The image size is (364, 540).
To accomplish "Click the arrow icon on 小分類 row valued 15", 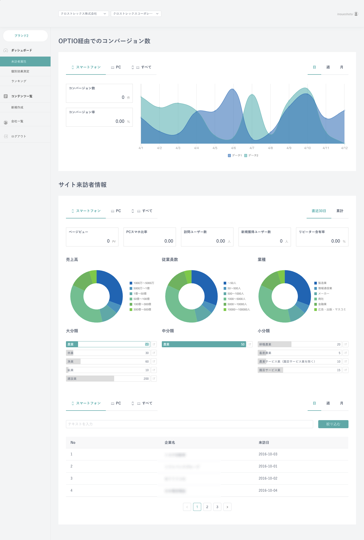I will [x=345, y=370].
